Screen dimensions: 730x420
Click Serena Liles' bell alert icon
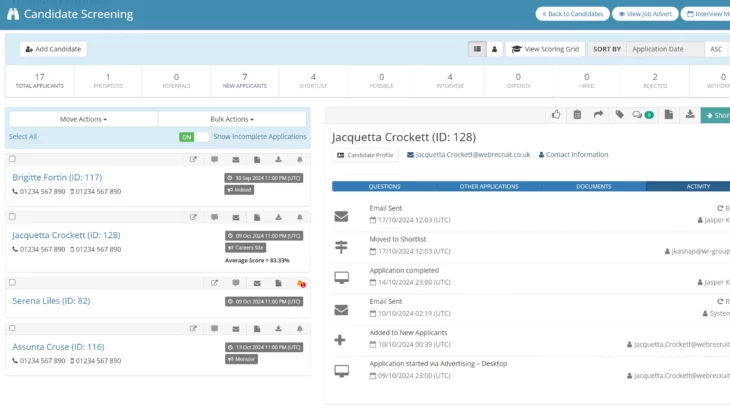pyautogui.click(x=300, y=284)
